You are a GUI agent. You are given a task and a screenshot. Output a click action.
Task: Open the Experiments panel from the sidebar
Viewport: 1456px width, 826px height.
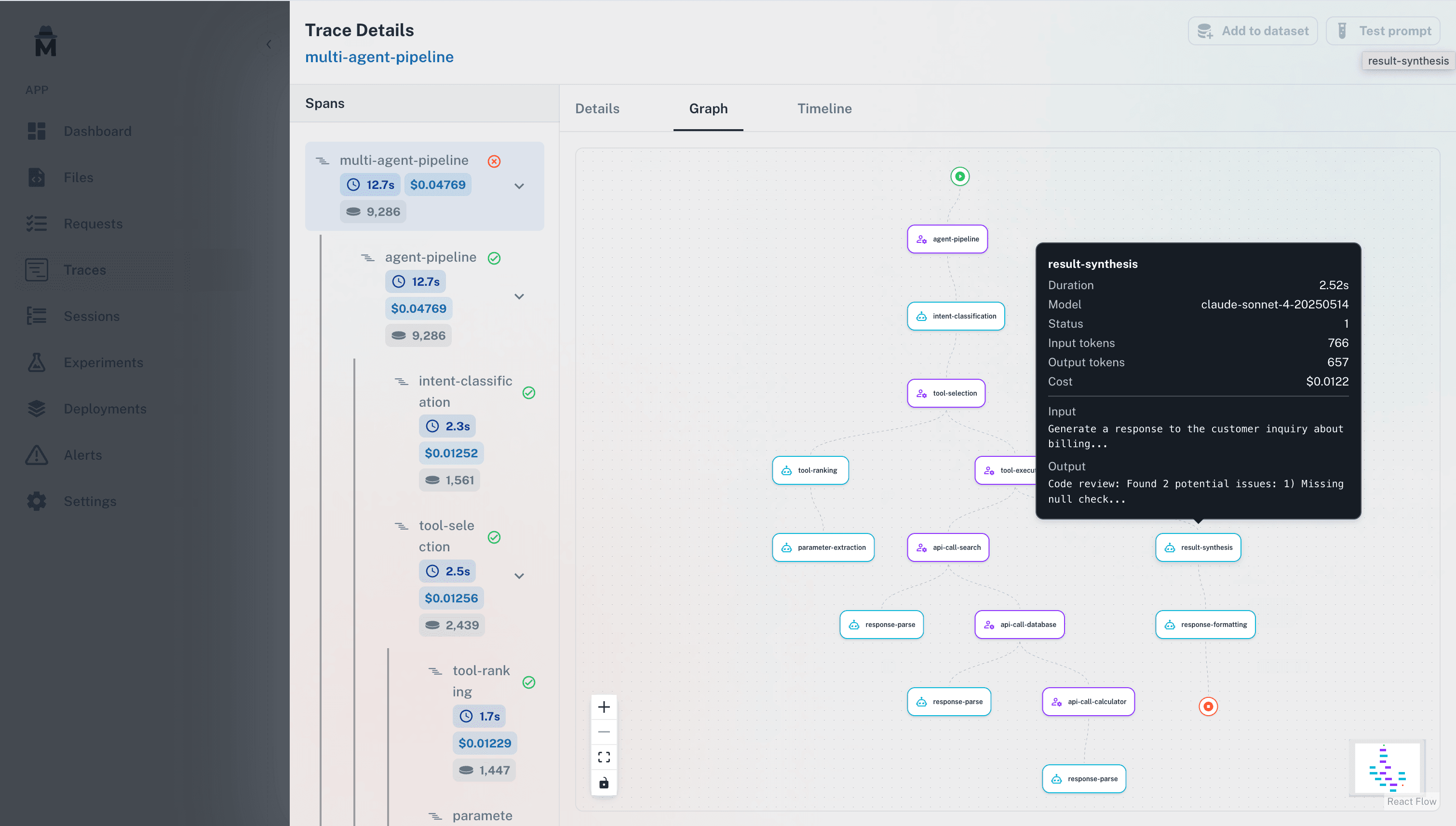click(36, 362)
